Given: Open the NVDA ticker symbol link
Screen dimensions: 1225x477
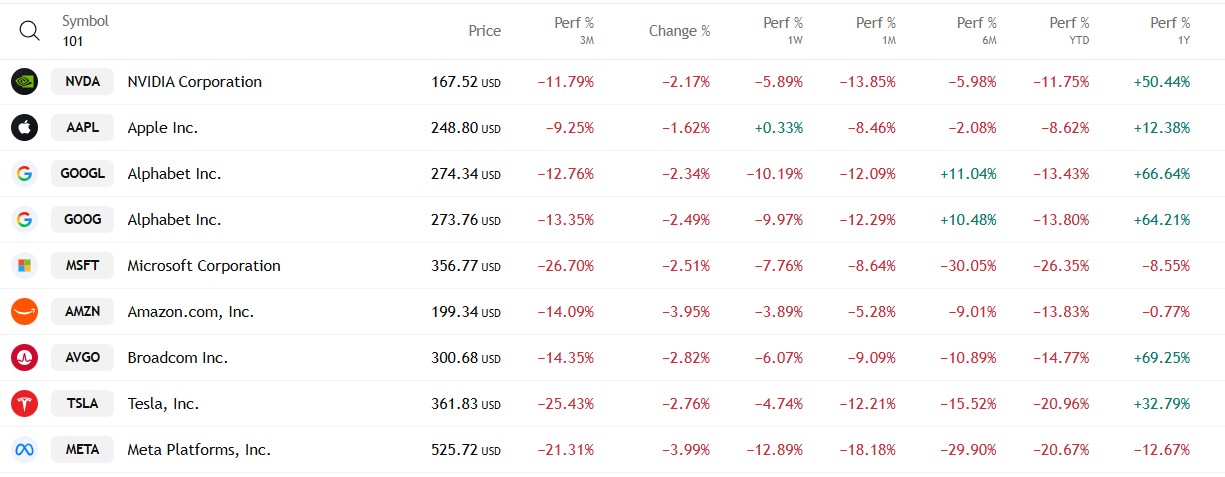Looking at the screenshot, I should (x=82, y=82).
